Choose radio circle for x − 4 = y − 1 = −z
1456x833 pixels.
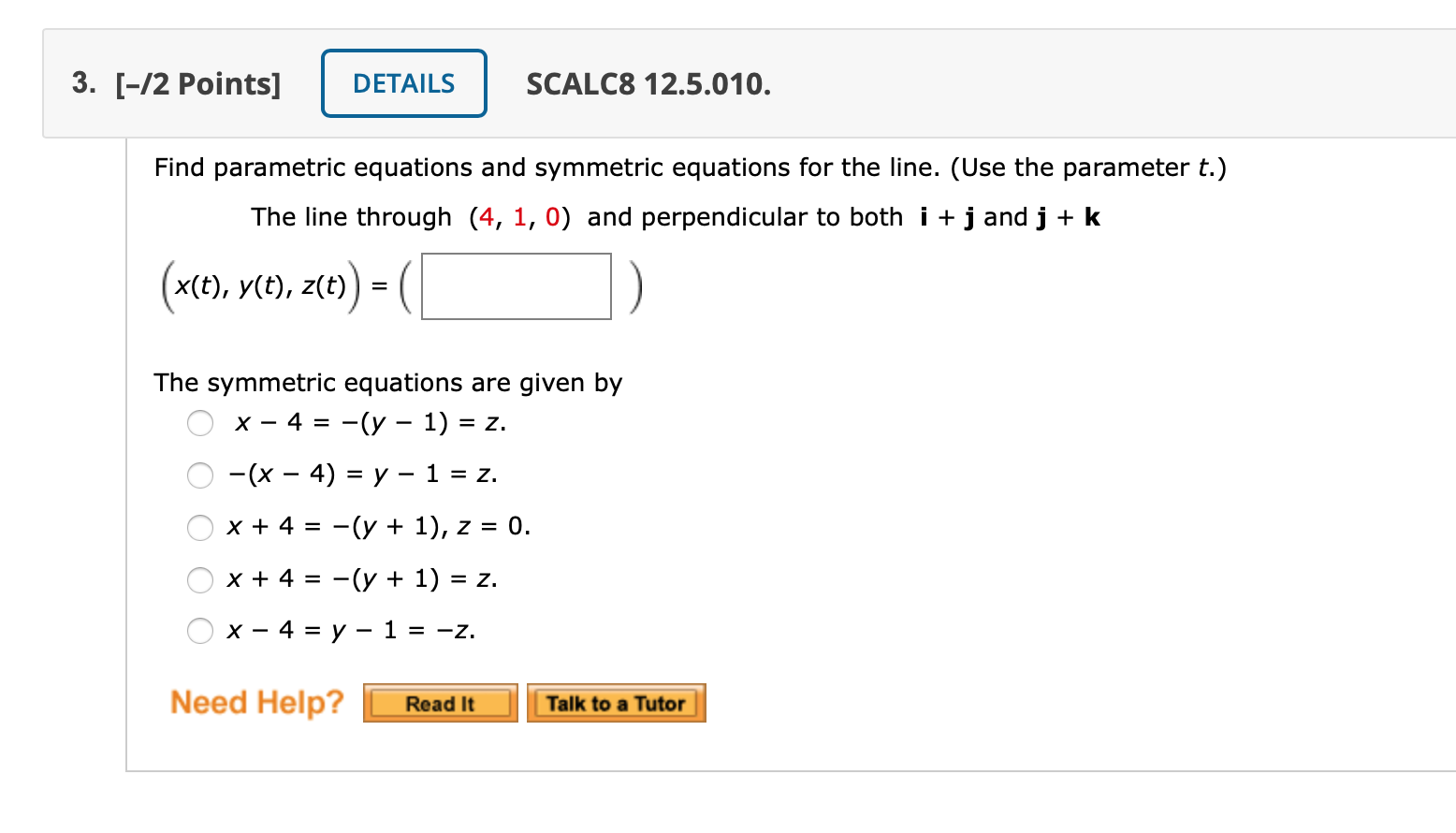click(x=200, y=631)
